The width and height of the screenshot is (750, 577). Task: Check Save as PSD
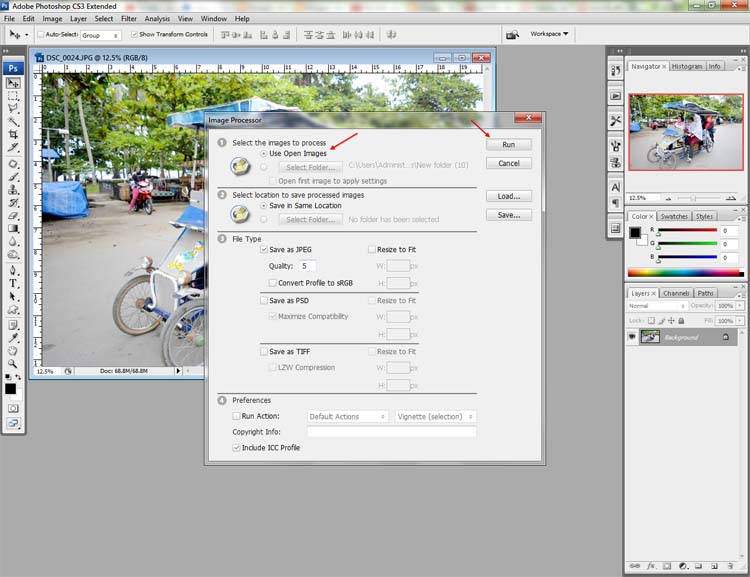pyautogui.click(x=264, y=300)
